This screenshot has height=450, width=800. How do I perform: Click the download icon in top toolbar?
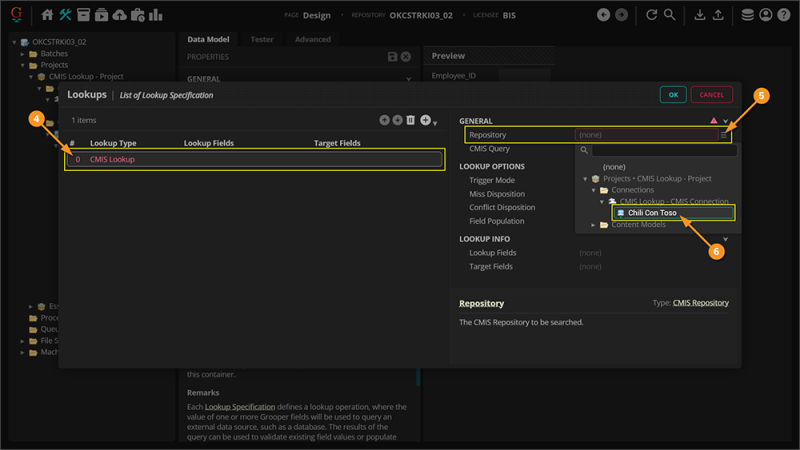click(x=700, y=15)
